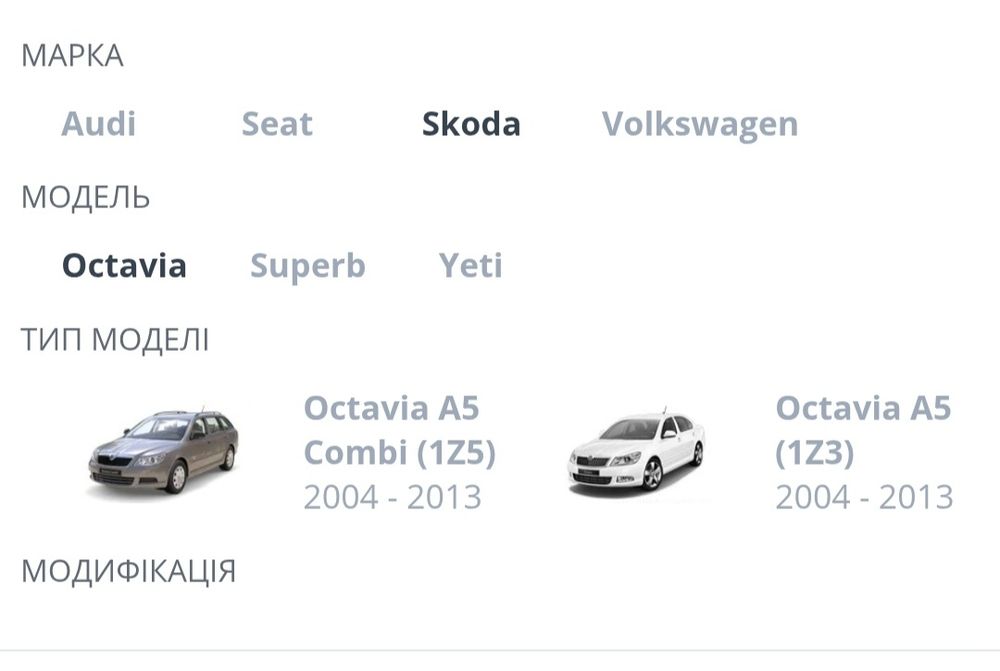Pick the Octavia model
1000x671 pixels.
[124, 266]
